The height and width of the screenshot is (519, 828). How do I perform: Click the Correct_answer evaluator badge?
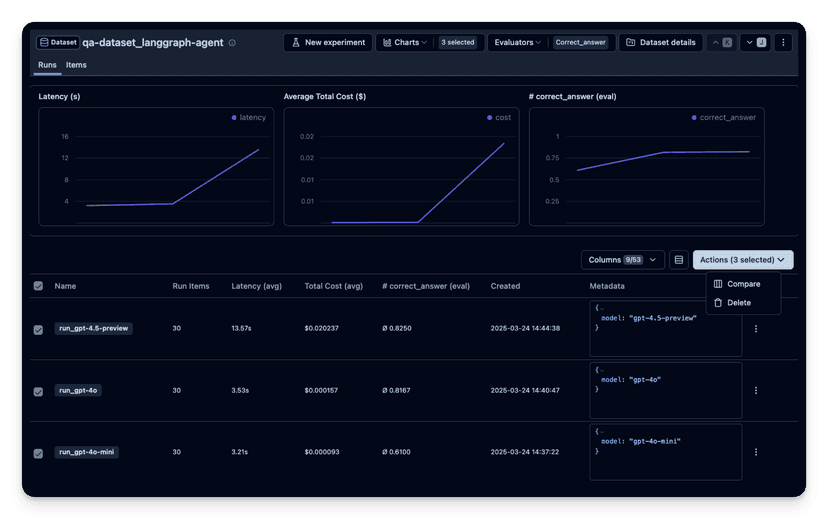click(580, 42)
